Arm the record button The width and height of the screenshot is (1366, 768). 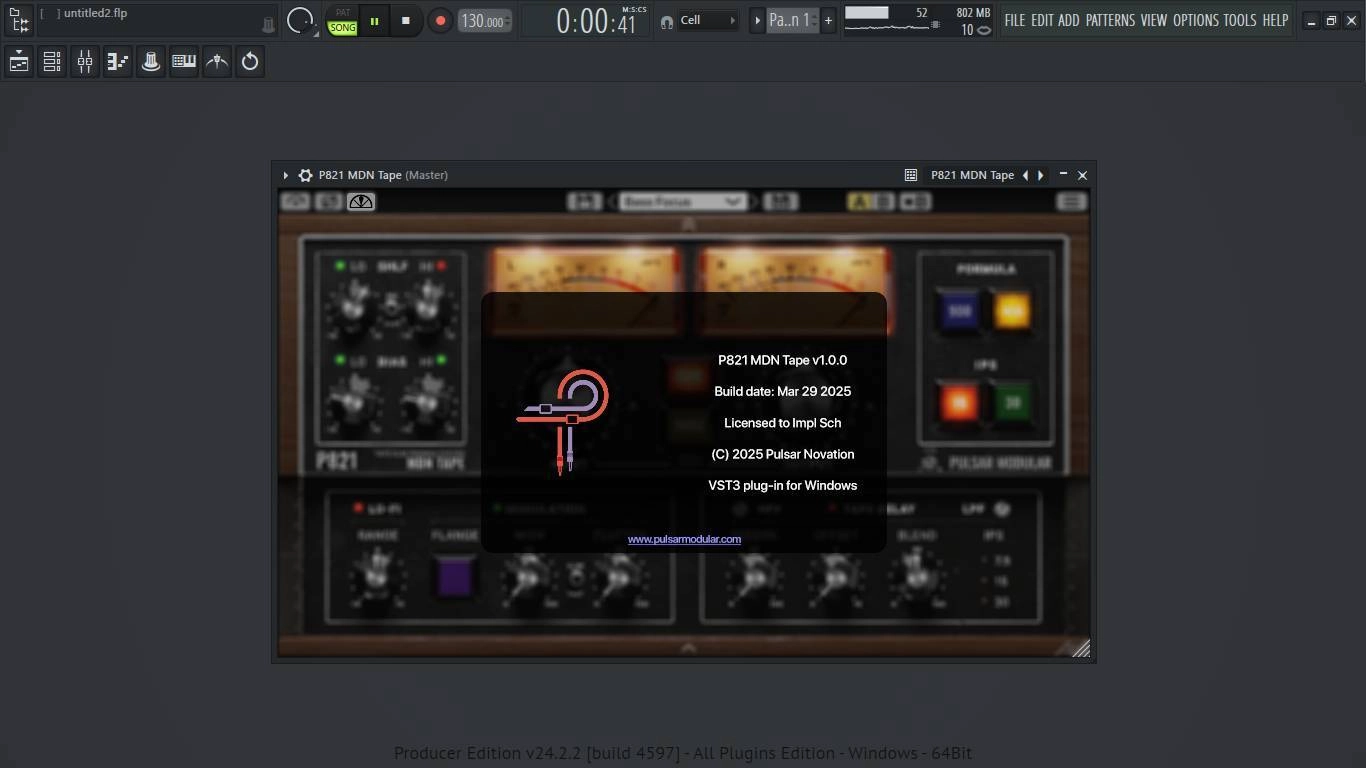point(440,21)
